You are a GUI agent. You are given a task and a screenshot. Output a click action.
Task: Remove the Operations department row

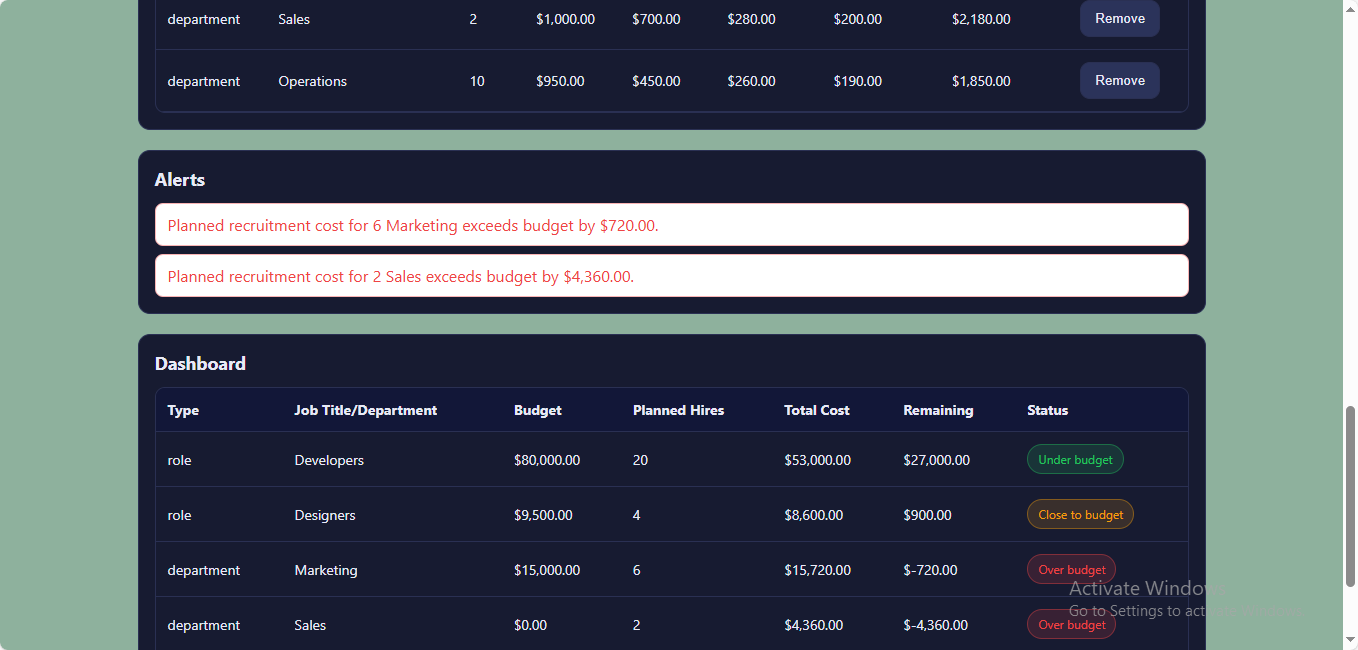pyautogui.click(x=1119, y=81)
